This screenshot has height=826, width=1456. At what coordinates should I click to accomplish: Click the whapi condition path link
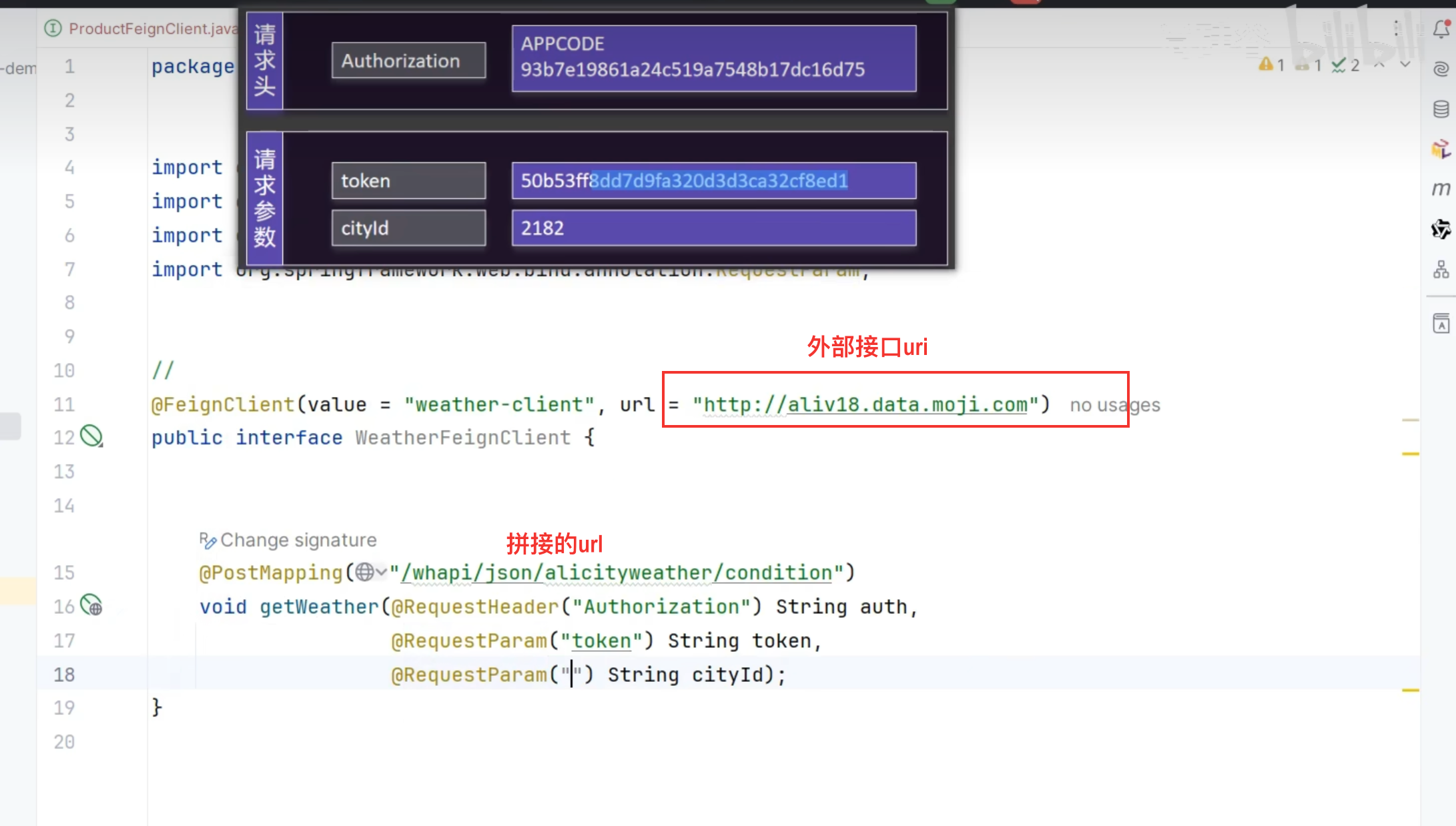tap(617, 572)
